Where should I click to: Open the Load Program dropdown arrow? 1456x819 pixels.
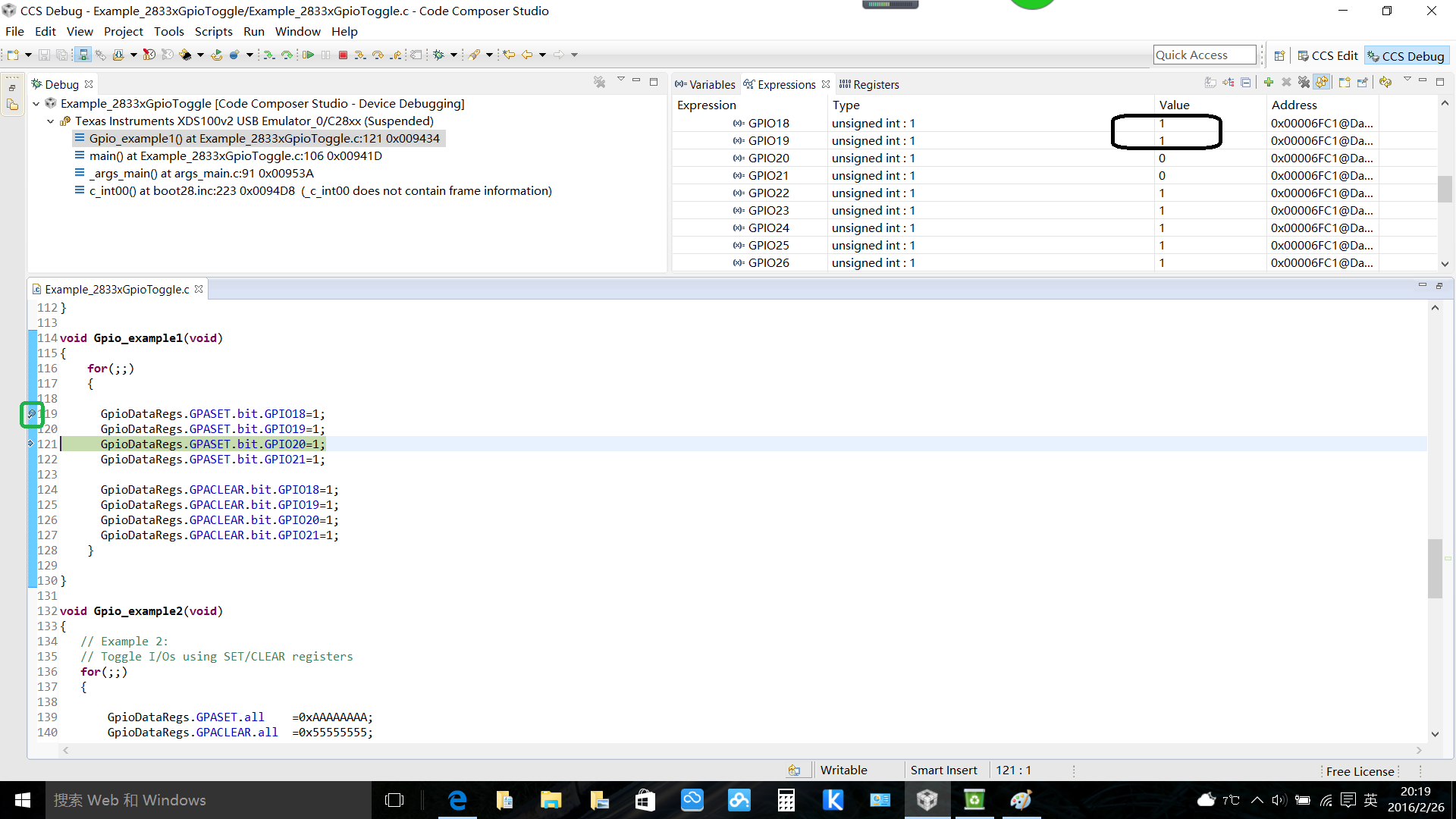133,55
